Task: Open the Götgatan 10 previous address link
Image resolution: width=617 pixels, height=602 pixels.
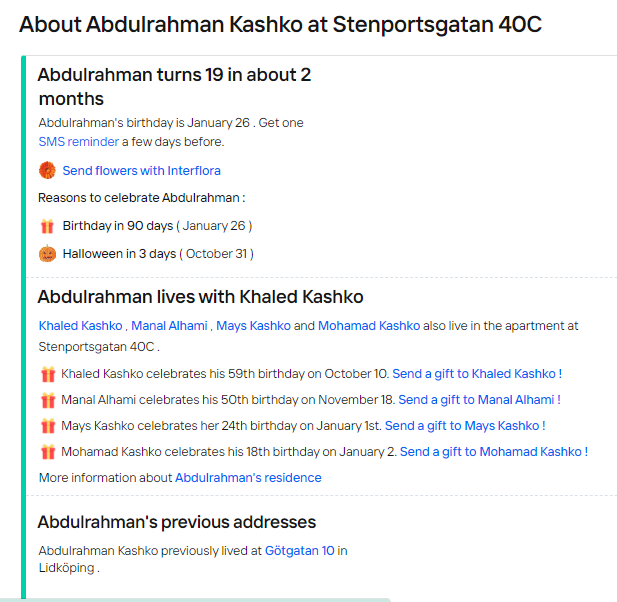Action: pyautogui.click(x=299, y=551)
